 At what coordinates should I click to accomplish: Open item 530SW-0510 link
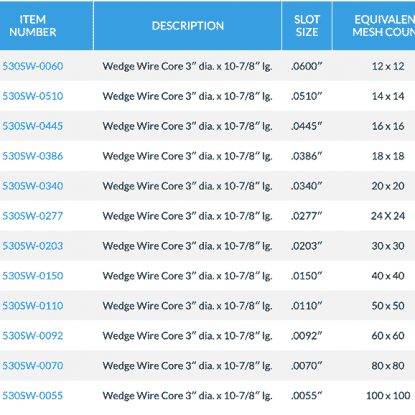pyautogui.click(x=33, y=96)
